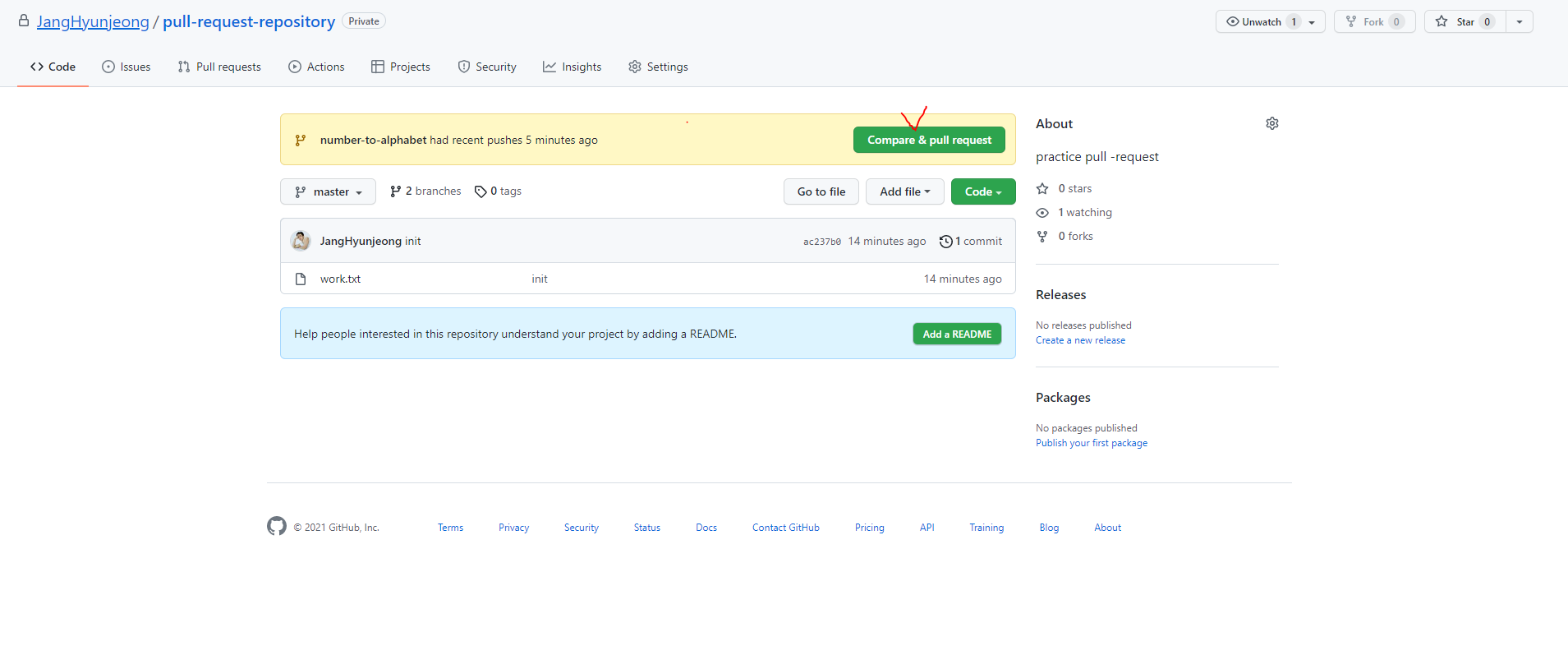Click the Go to file button
1568x655 pixels.
coord(821,191)
